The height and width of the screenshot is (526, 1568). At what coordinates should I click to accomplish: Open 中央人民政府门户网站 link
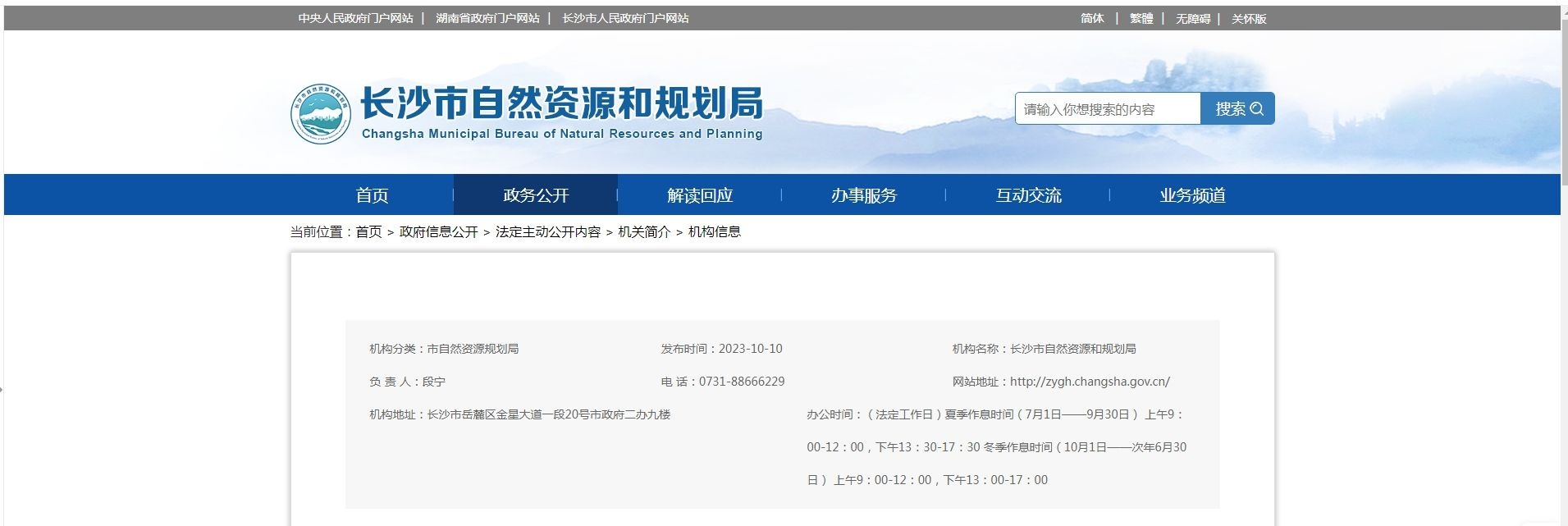355,18
